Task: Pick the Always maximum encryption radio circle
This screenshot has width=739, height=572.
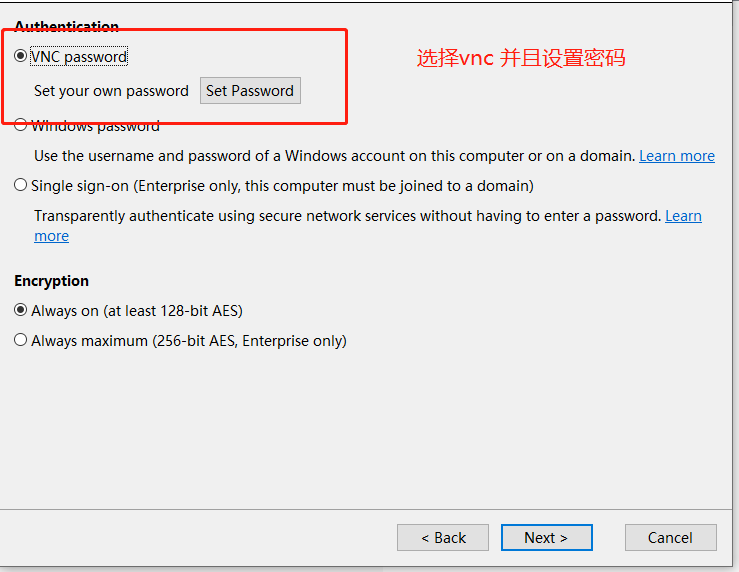Action: [21, 340]
